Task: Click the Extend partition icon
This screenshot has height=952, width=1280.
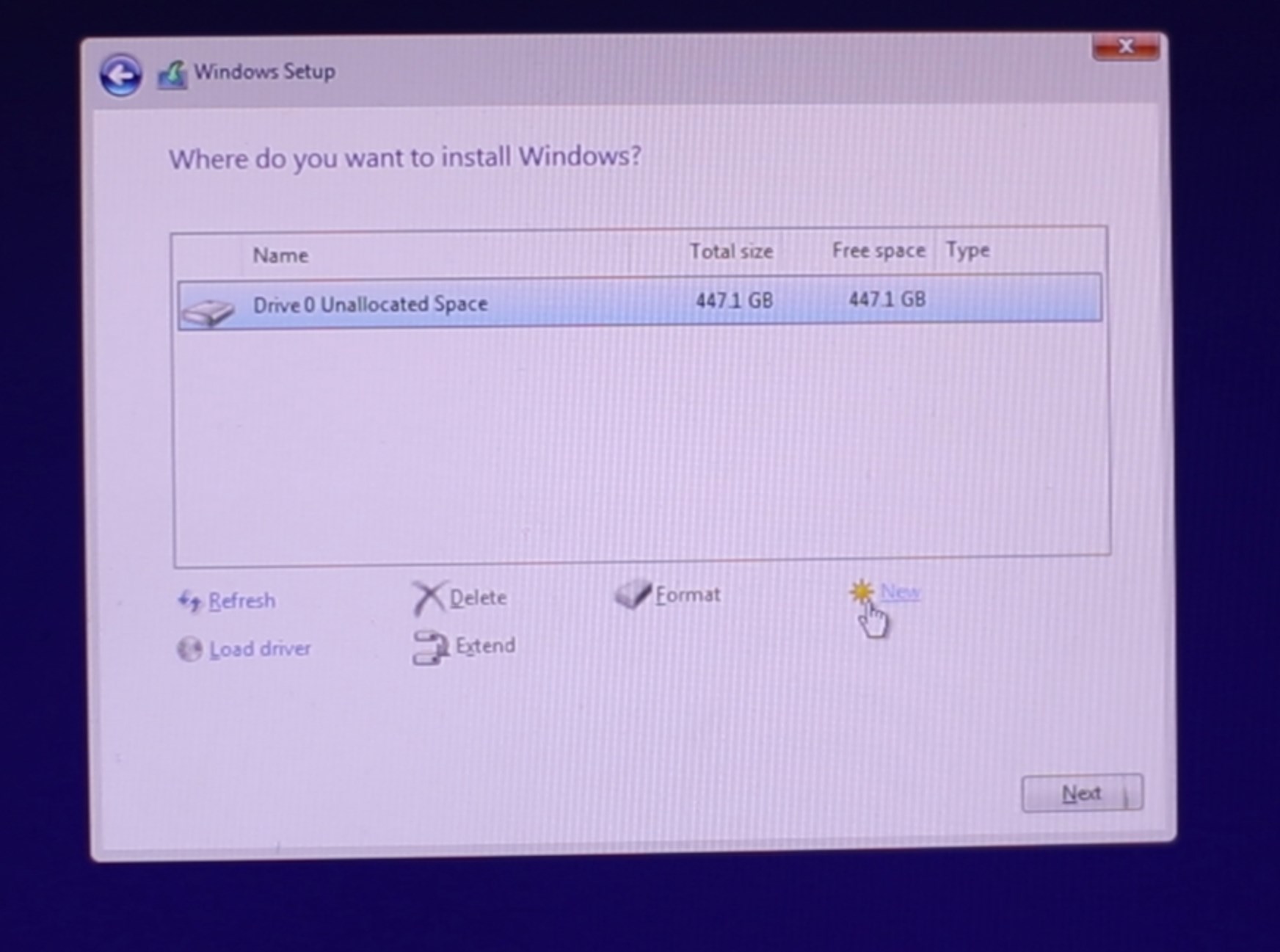Action: click(x=430, y=647)
